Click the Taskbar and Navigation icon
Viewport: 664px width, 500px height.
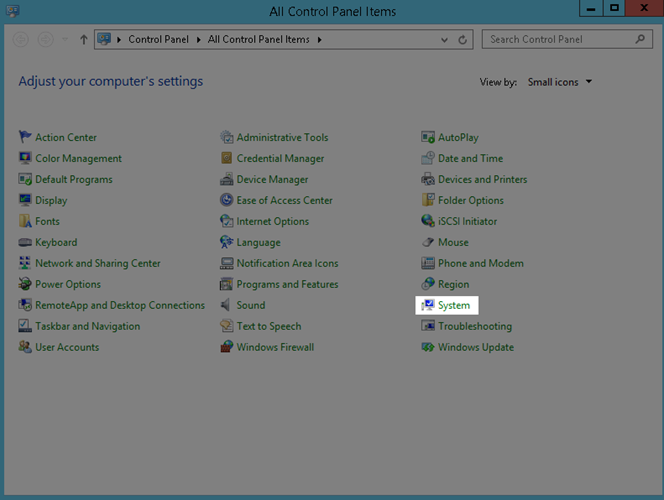pos(25,326)
